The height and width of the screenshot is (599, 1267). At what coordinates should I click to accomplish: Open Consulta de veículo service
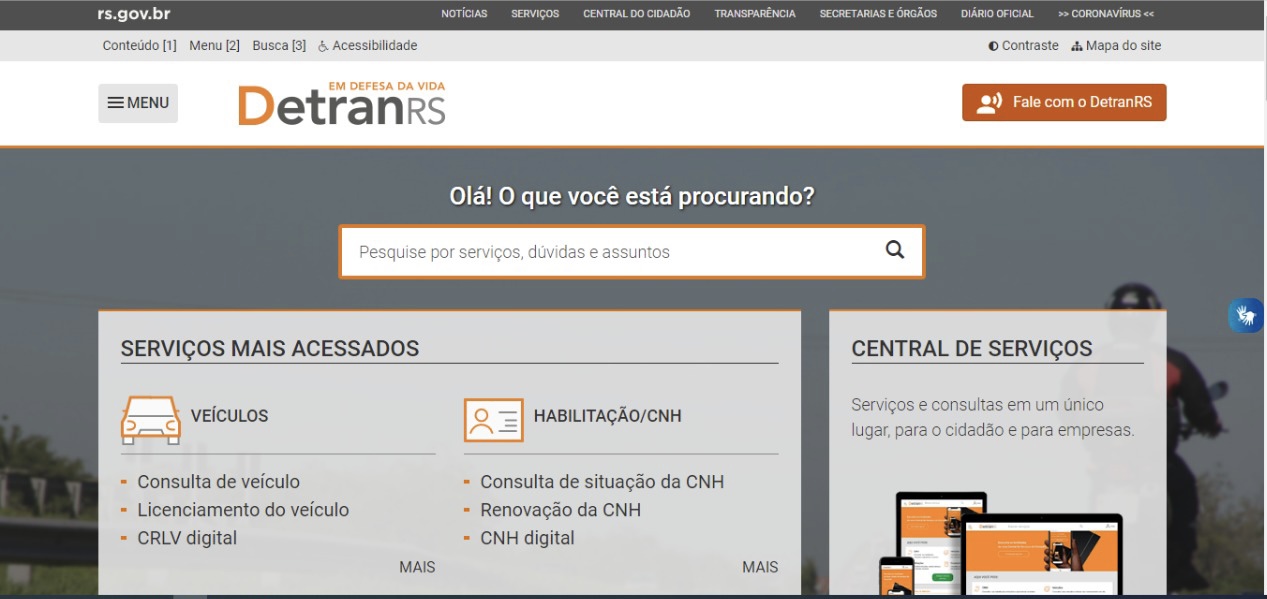218,482
